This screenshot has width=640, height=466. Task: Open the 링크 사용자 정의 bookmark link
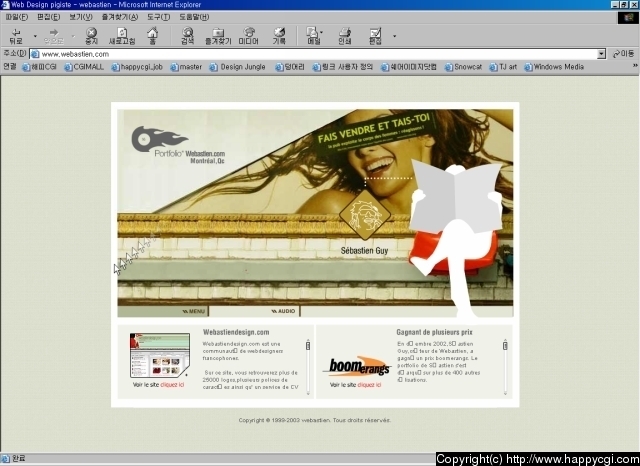[342, 67]
